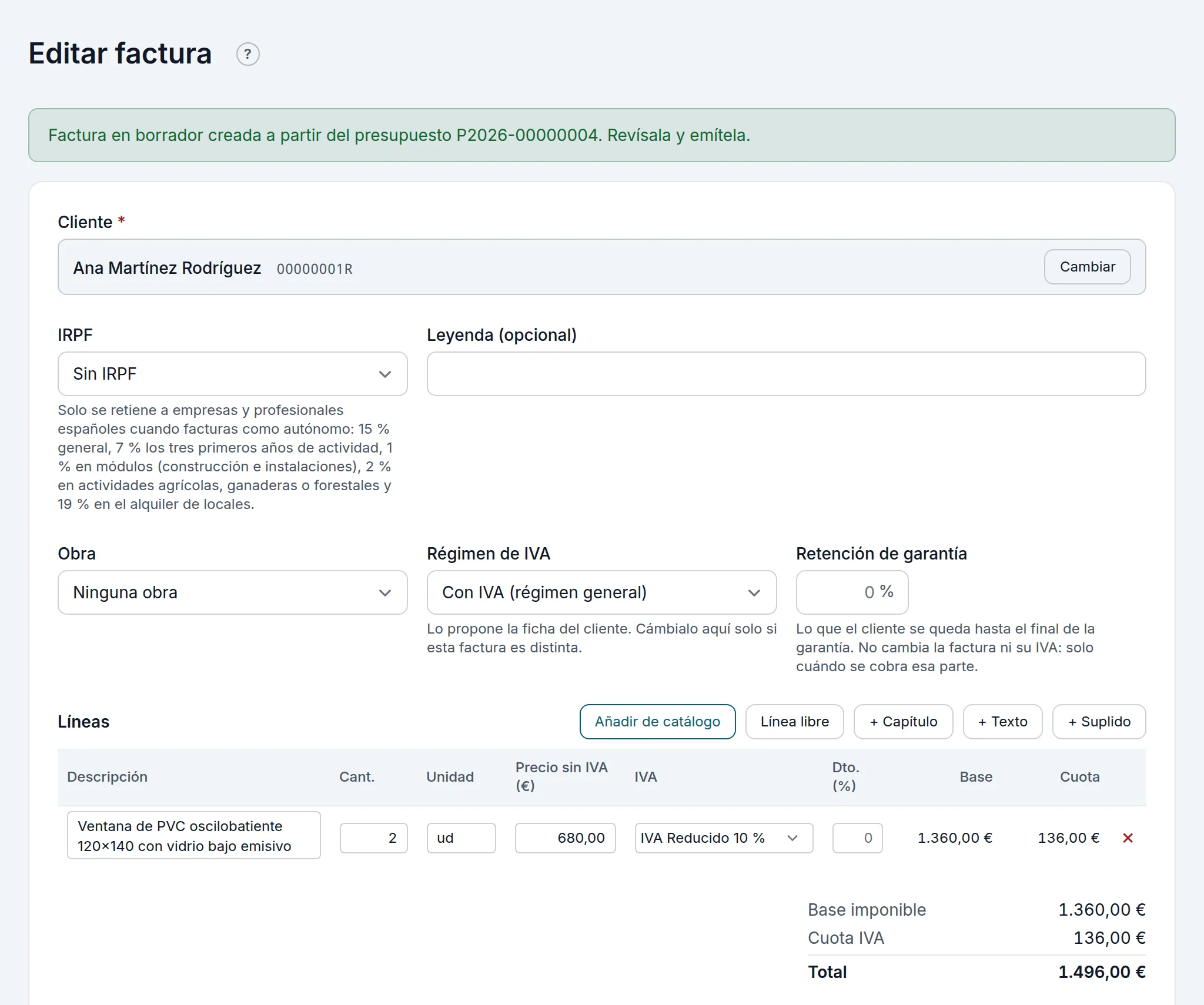Viewport: 1204px width, 1005px height.
Task: Open the IRPF dropdown
Action: pyautogui.click(x=232, y=374)
